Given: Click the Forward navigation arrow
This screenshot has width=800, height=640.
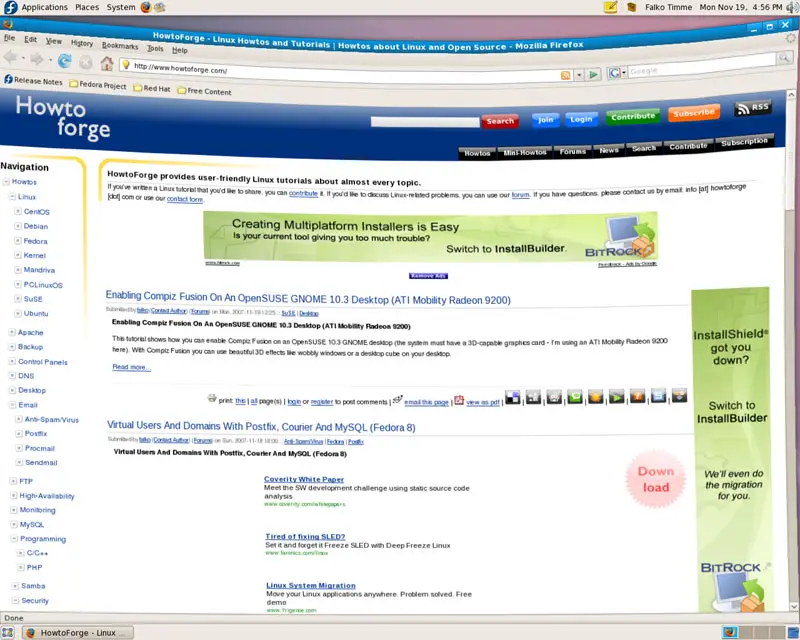Looking at the screenshot, I should (x=37, y=59).
